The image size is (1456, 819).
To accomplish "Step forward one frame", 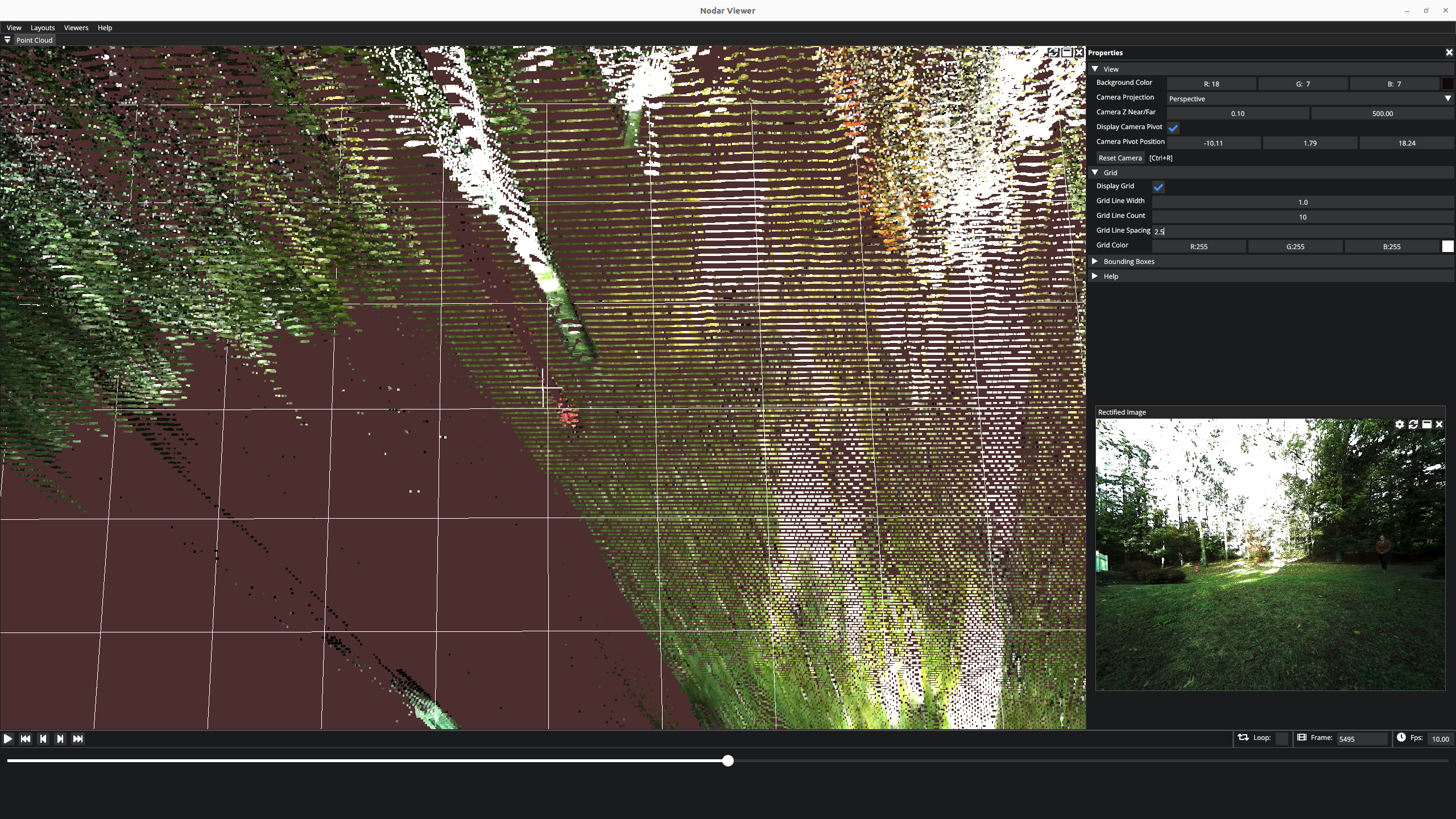I will 60,738.
